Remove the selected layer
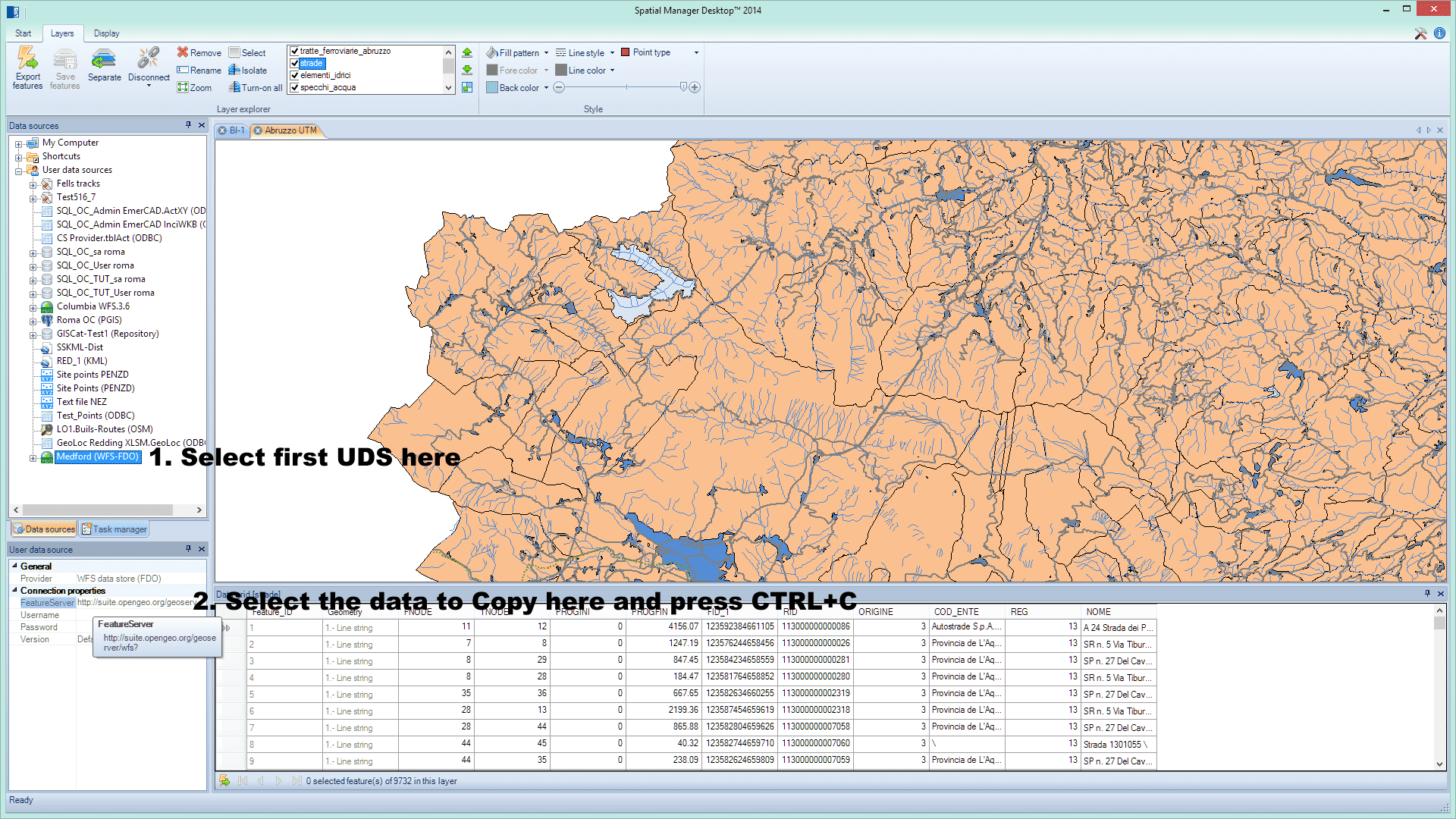1456x819 pixels. [199, 52]
